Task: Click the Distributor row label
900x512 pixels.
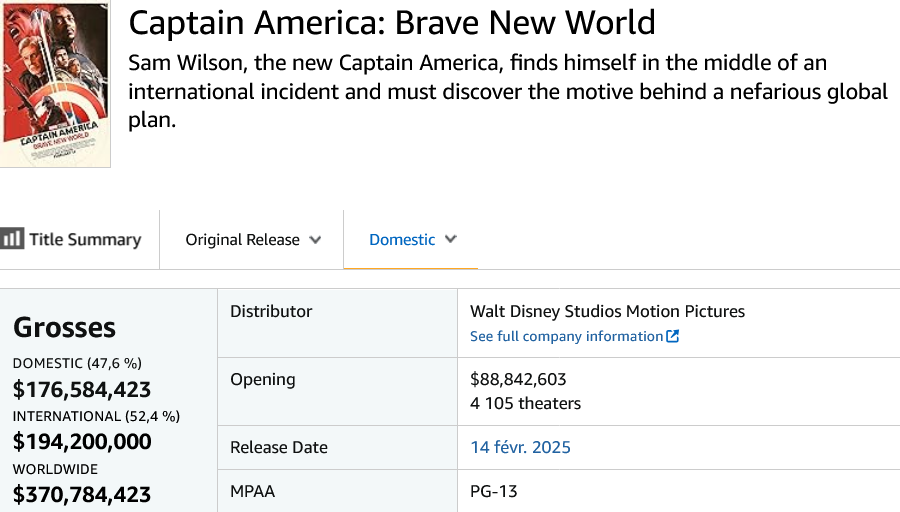Action: [x=271, y=311]
